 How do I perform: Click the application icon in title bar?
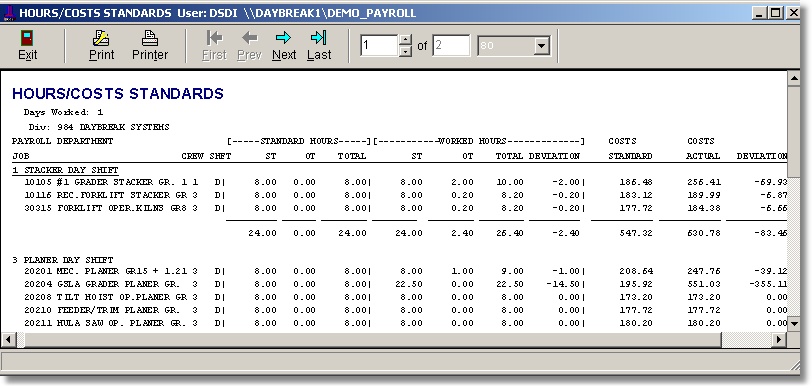pos(9,12)
